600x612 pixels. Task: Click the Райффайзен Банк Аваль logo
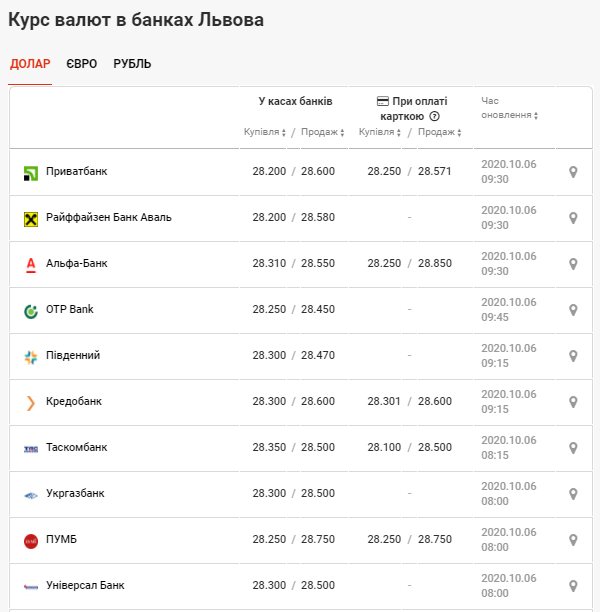point(30,218)
